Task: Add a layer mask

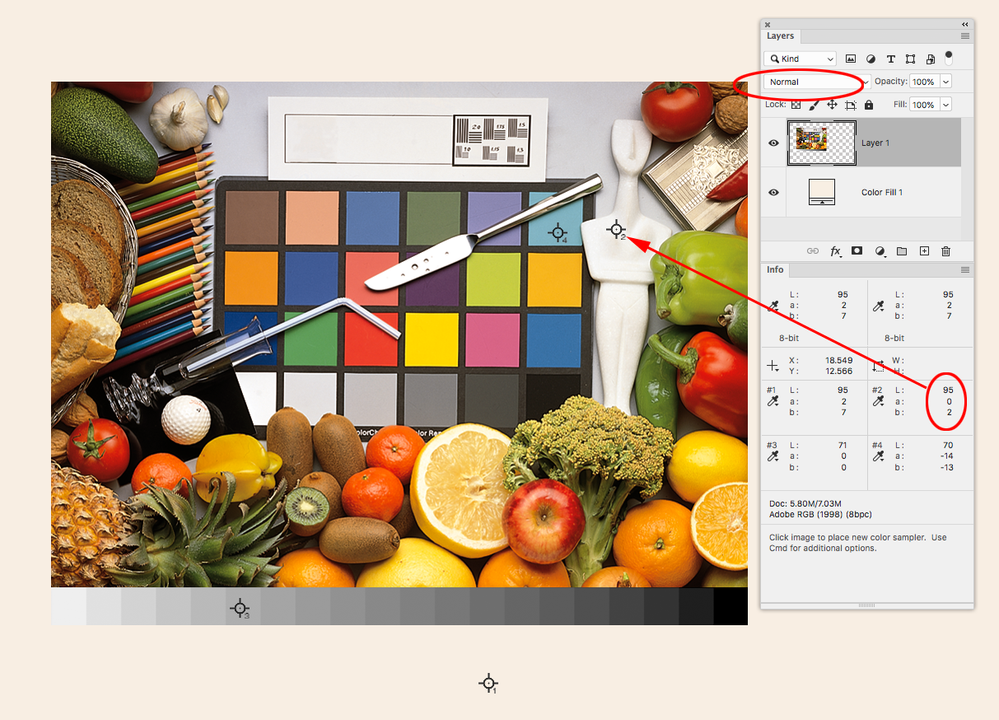Action: click(857, 251)
